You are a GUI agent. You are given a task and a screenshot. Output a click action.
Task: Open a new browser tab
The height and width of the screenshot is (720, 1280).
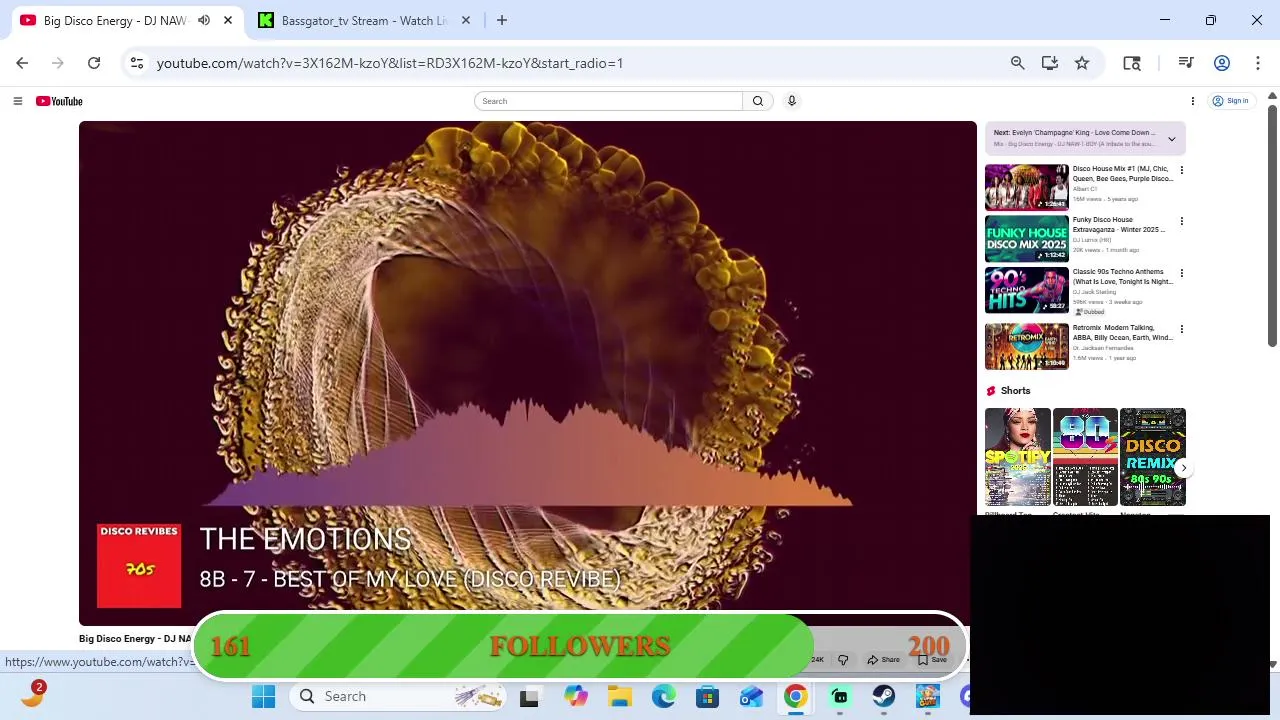pyautogui.click(x=502, y=20)
